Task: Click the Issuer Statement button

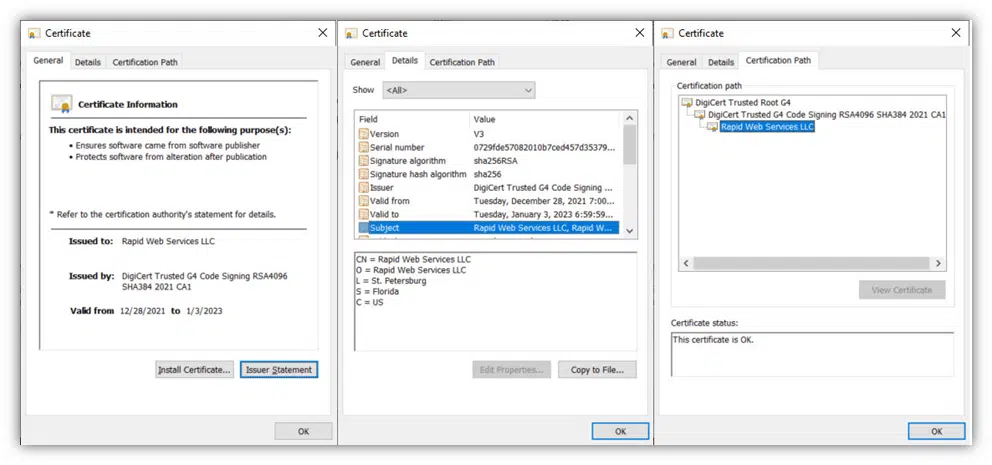Action: coord(279,369)
